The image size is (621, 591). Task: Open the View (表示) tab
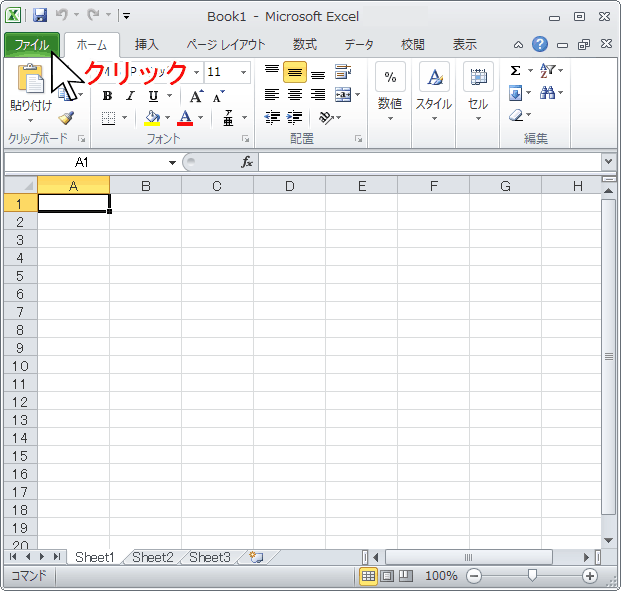click(x=465, y=44)
